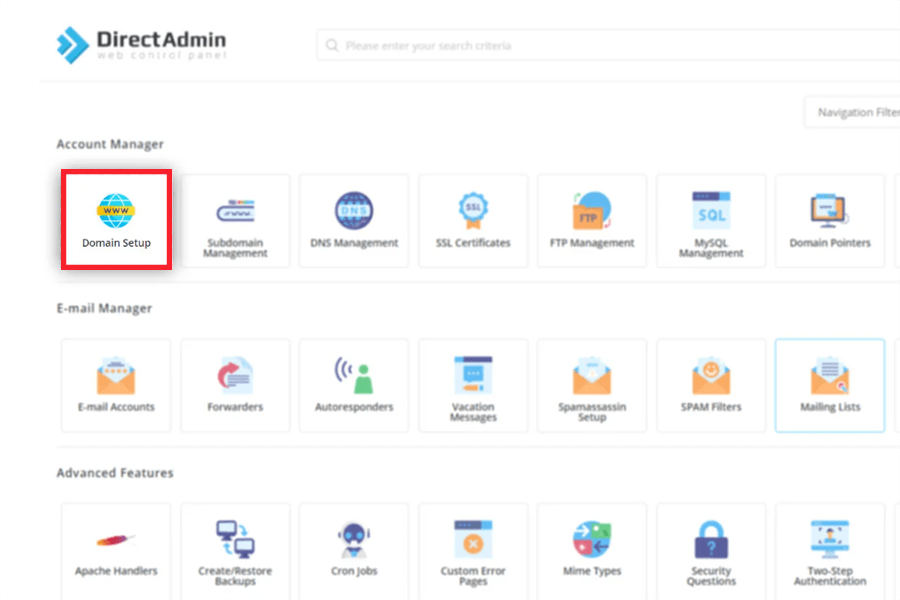Open Apache Handlers
The image size is (900, 600).
coord(116,549)
